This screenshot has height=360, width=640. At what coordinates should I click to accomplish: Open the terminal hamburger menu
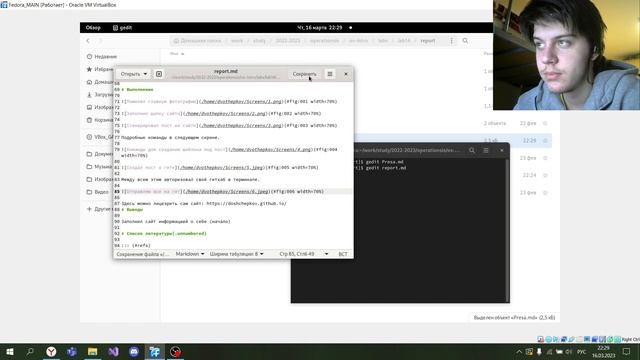tap(486, 150)
